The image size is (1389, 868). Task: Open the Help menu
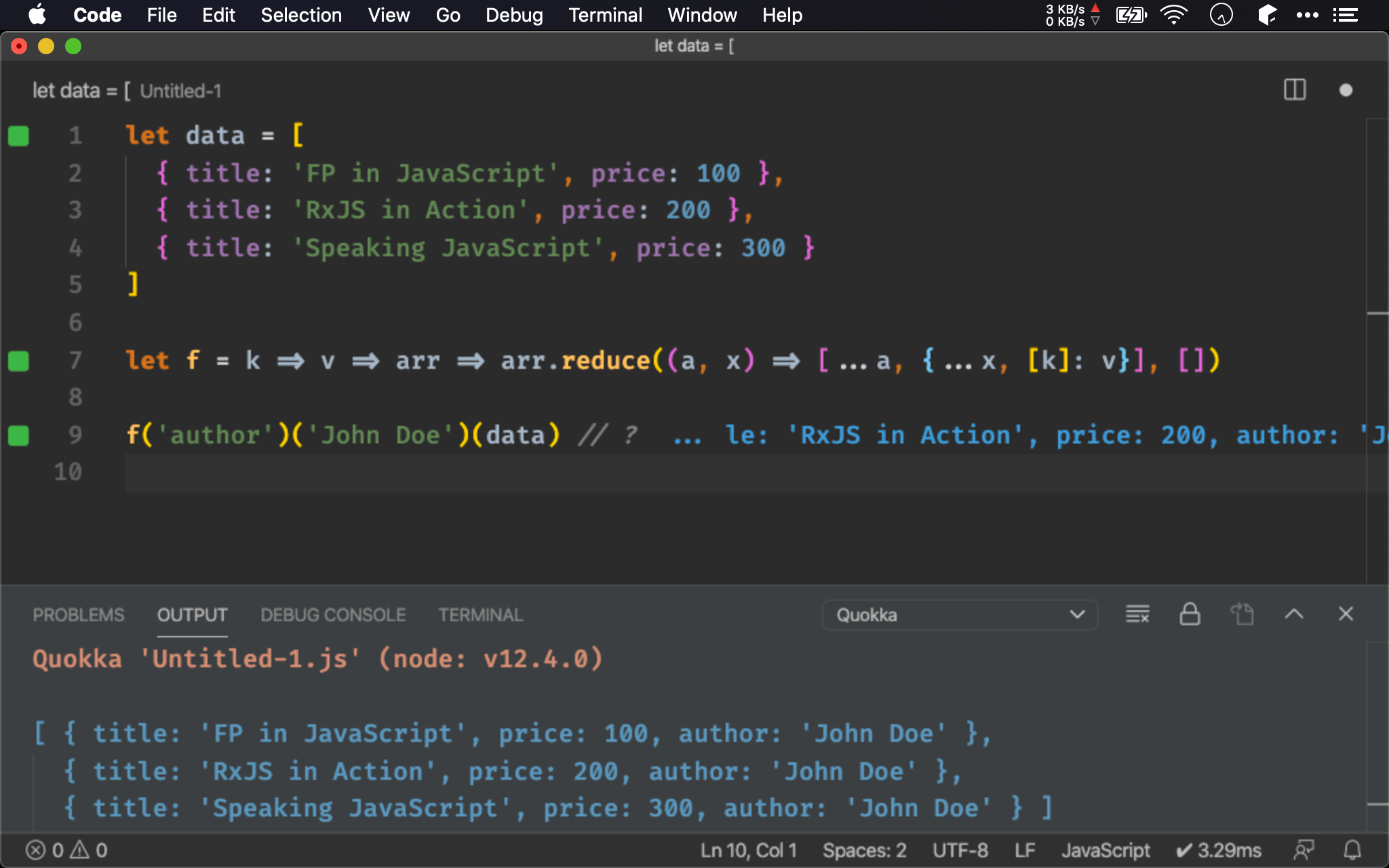click(782, 15)
